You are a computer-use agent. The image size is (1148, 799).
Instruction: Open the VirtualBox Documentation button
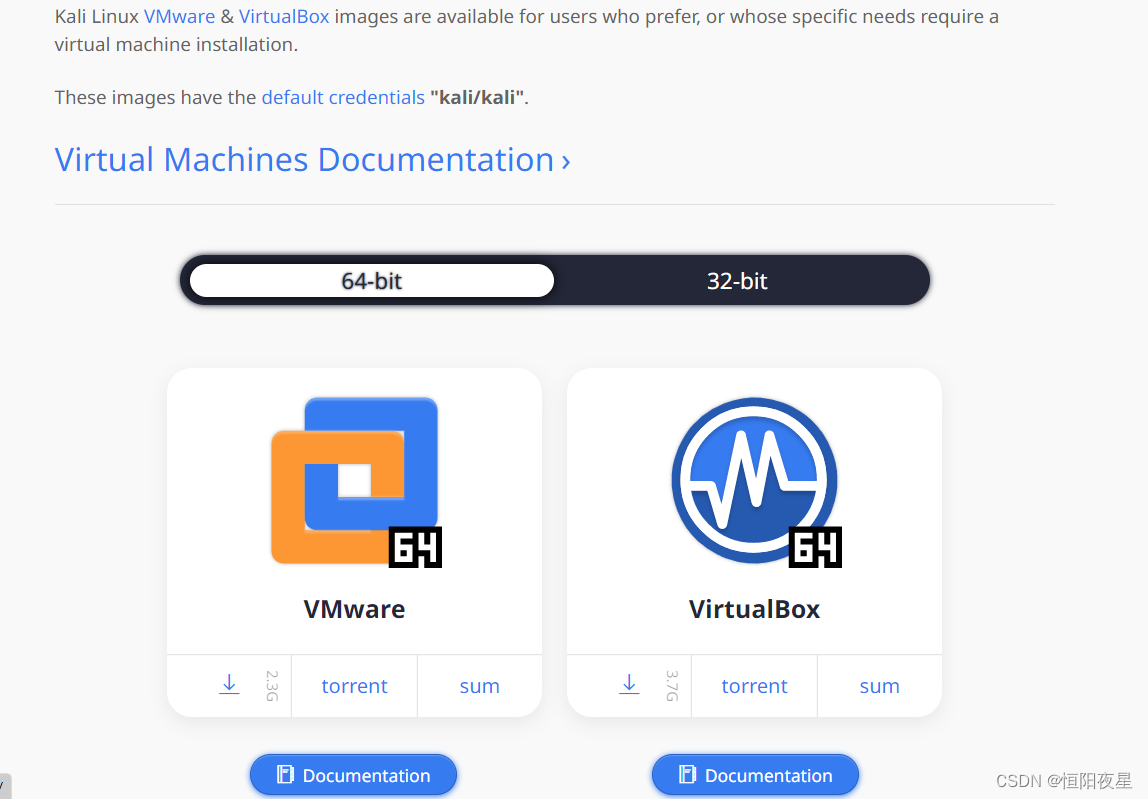point(755,775)
